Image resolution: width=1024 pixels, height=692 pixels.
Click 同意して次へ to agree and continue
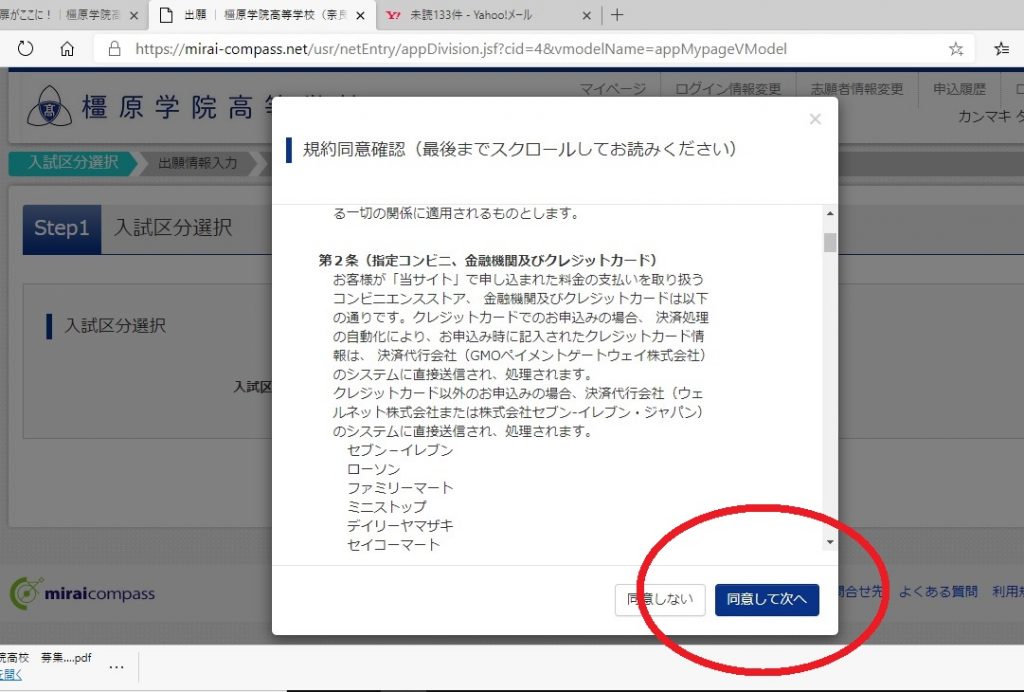(x=767, y=599)
